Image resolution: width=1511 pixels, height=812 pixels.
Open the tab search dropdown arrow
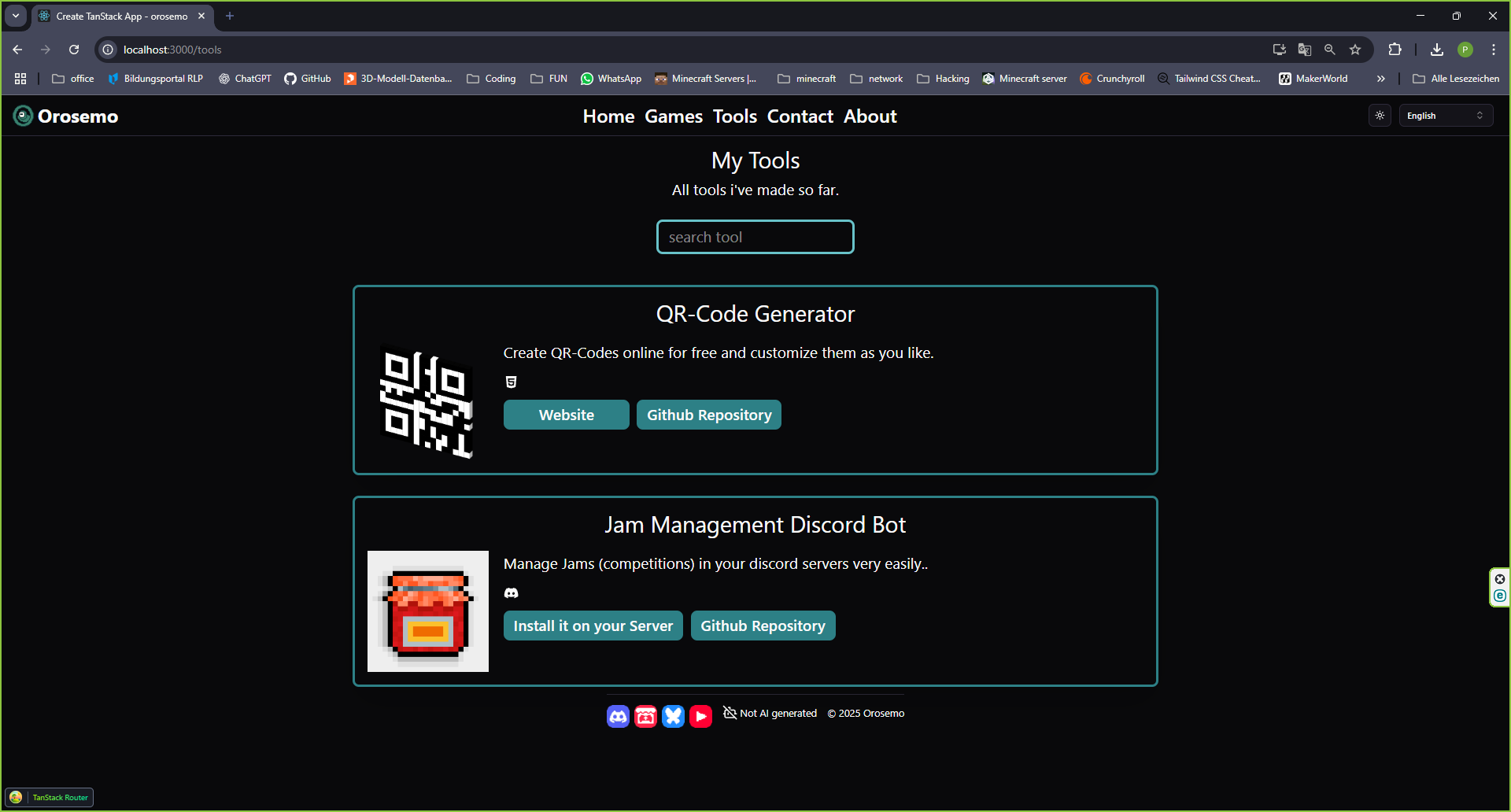click(x=16, y=16)
